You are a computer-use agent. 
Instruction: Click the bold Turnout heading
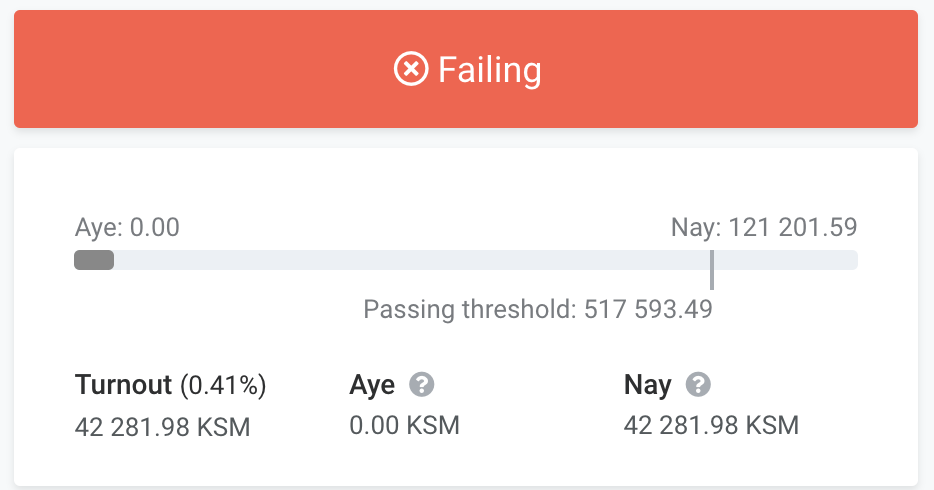click(x=123, y=385)
